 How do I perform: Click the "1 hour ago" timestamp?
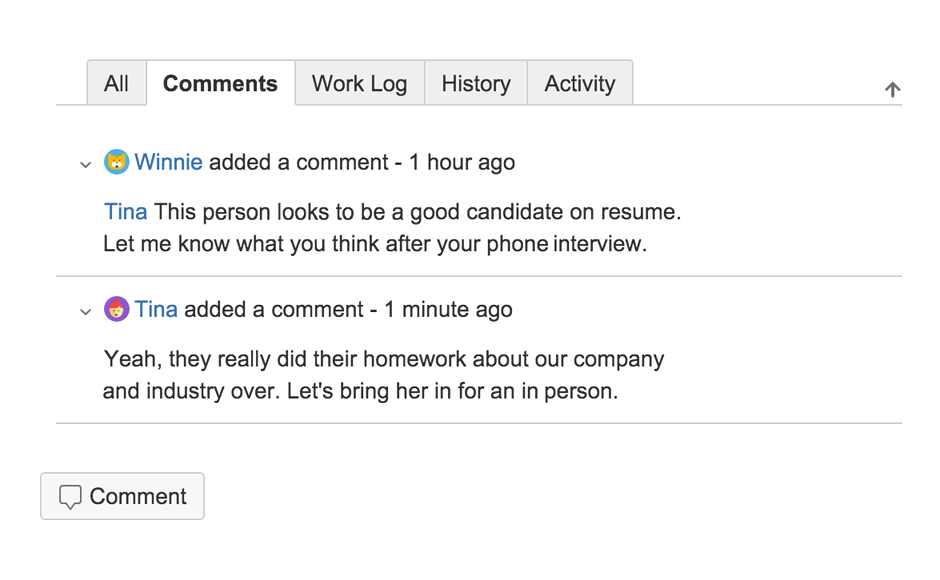pyautogui.click(x=461, y=162)
